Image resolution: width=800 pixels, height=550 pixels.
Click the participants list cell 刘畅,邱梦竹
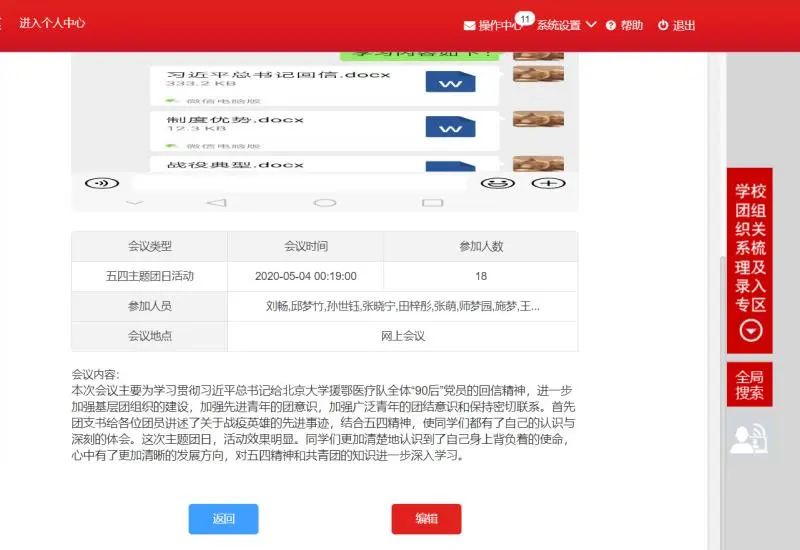click(402, 306)
